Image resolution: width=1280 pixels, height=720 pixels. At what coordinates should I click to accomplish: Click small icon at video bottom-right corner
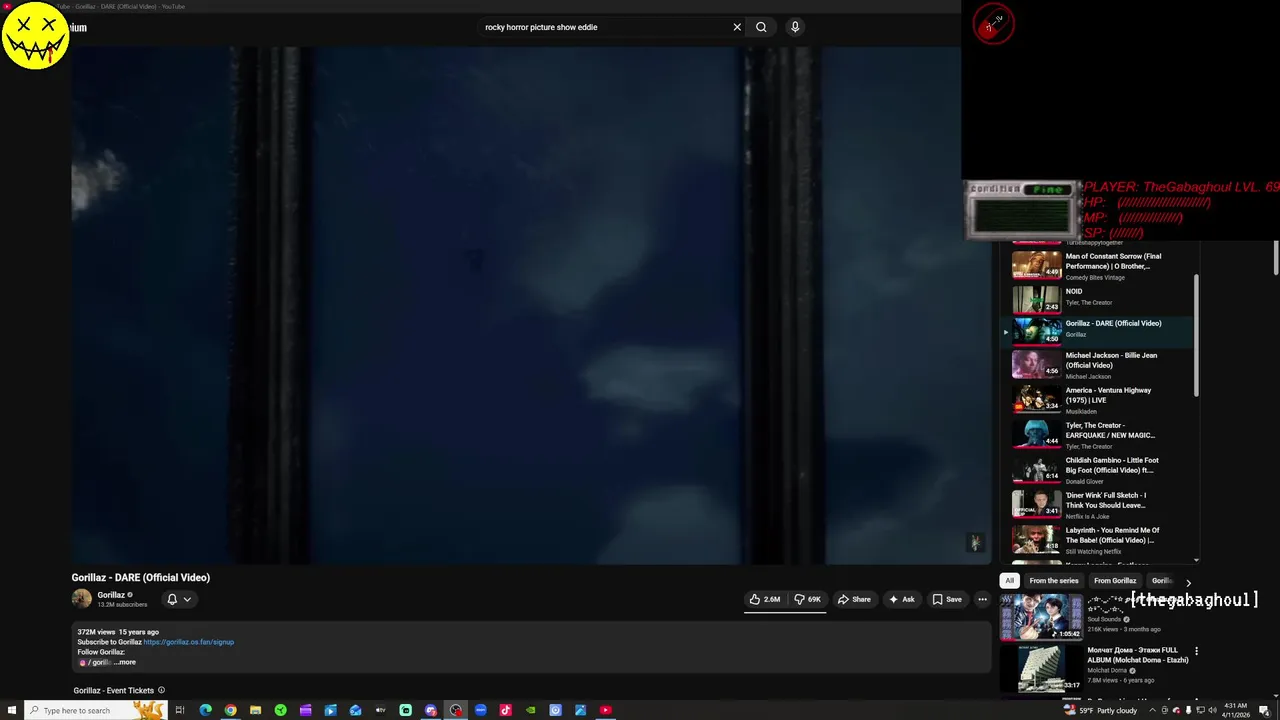(x=975, y=543)
